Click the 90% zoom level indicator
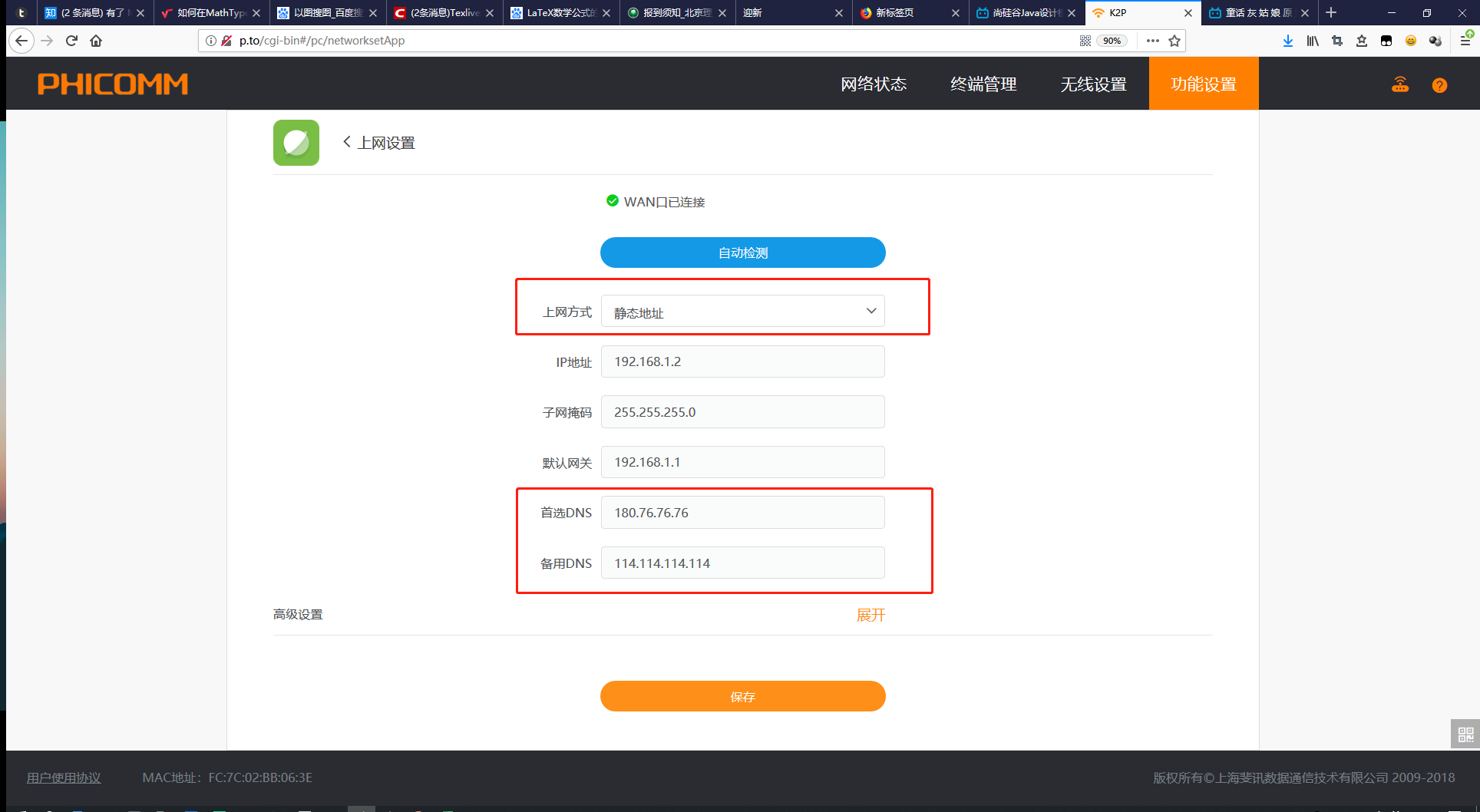The height and width of the screenshot is (812, 1480). click(1112, 41)
